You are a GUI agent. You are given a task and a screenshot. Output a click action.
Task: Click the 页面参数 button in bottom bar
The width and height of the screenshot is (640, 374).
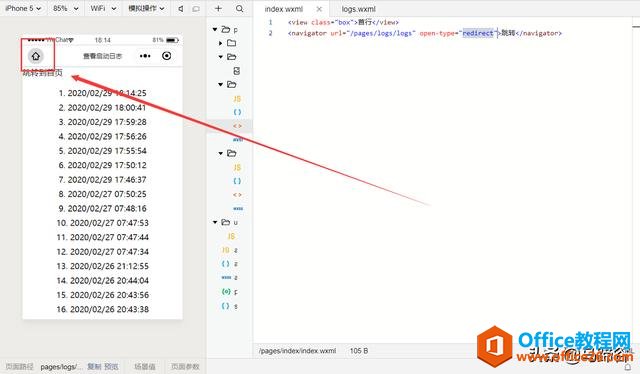[185, 367]
